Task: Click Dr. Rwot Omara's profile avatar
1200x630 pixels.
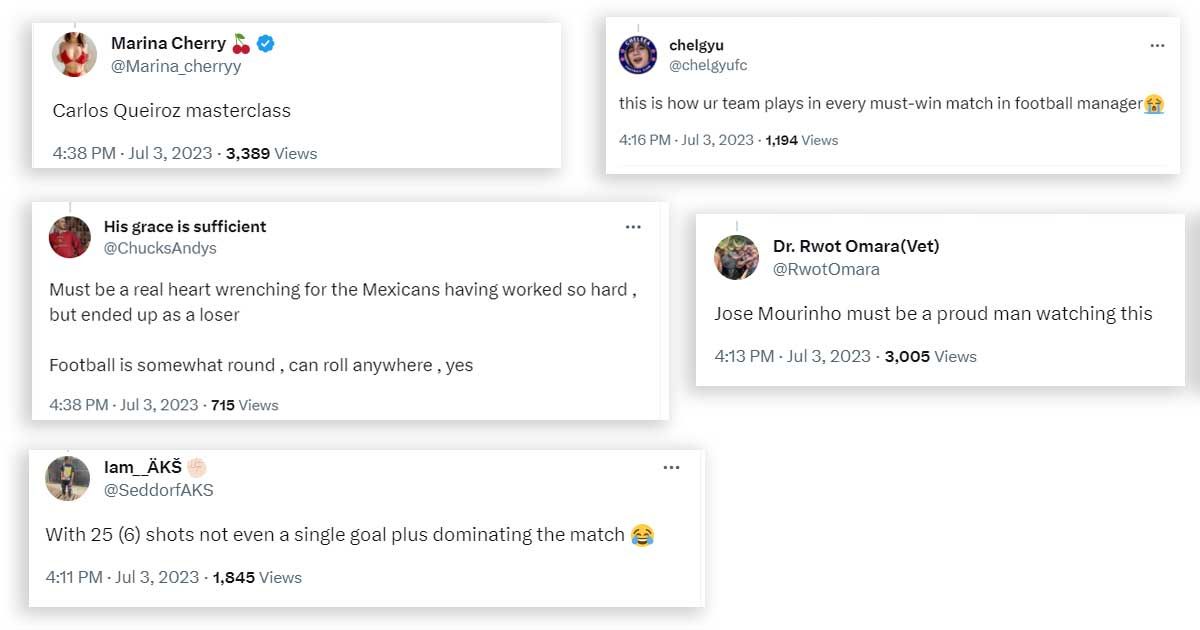Action: [736, 257]
